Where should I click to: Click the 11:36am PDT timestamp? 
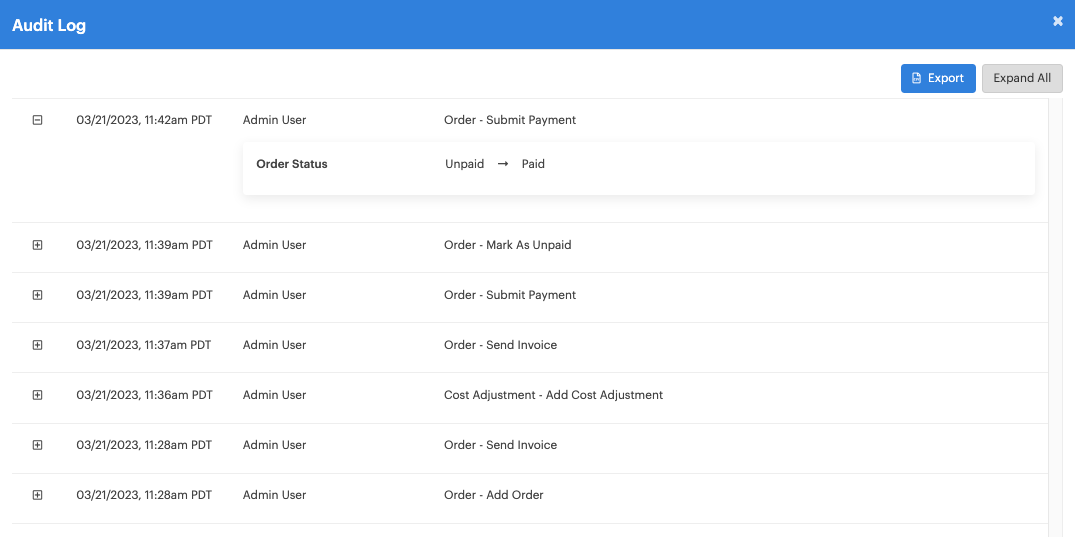(x=145, y=395)
